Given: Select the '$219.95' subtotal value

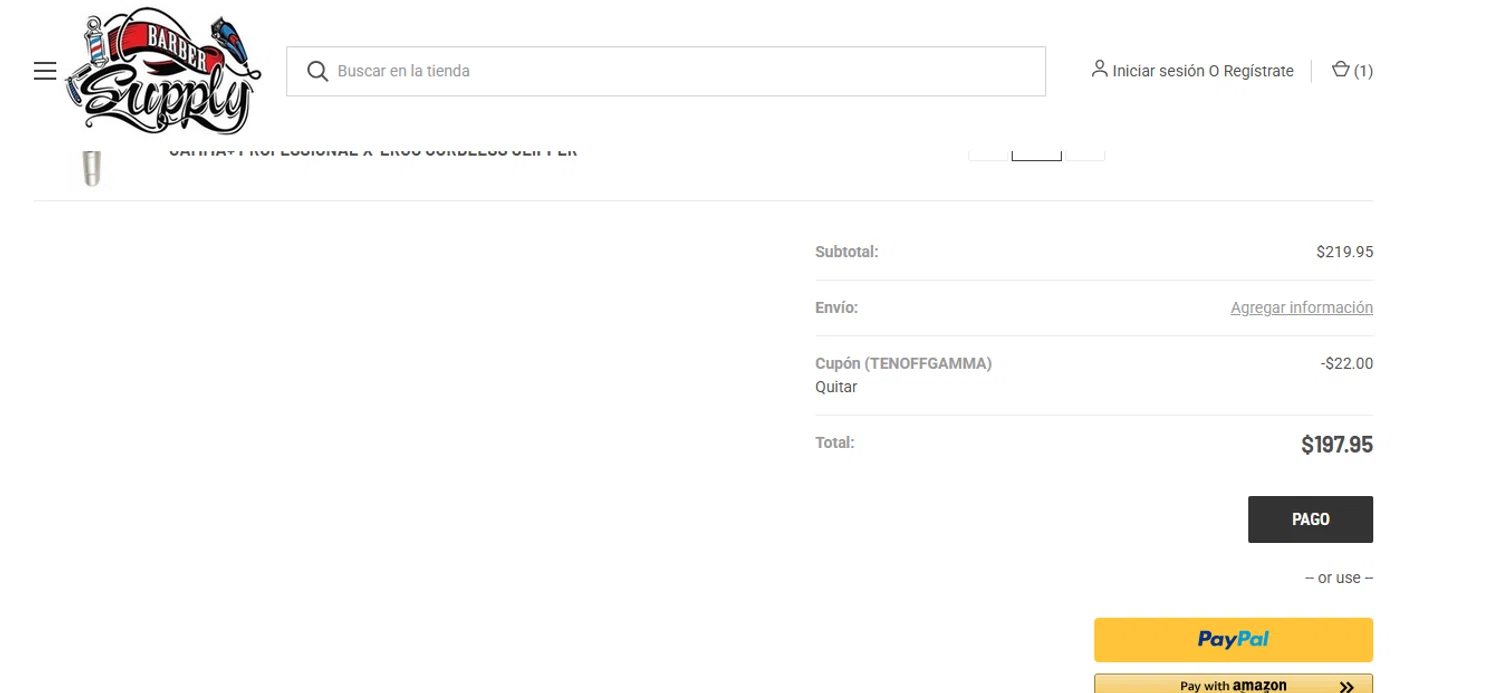Looking at the screenshot, I should pyautogui.click(x=1344, y=252).
